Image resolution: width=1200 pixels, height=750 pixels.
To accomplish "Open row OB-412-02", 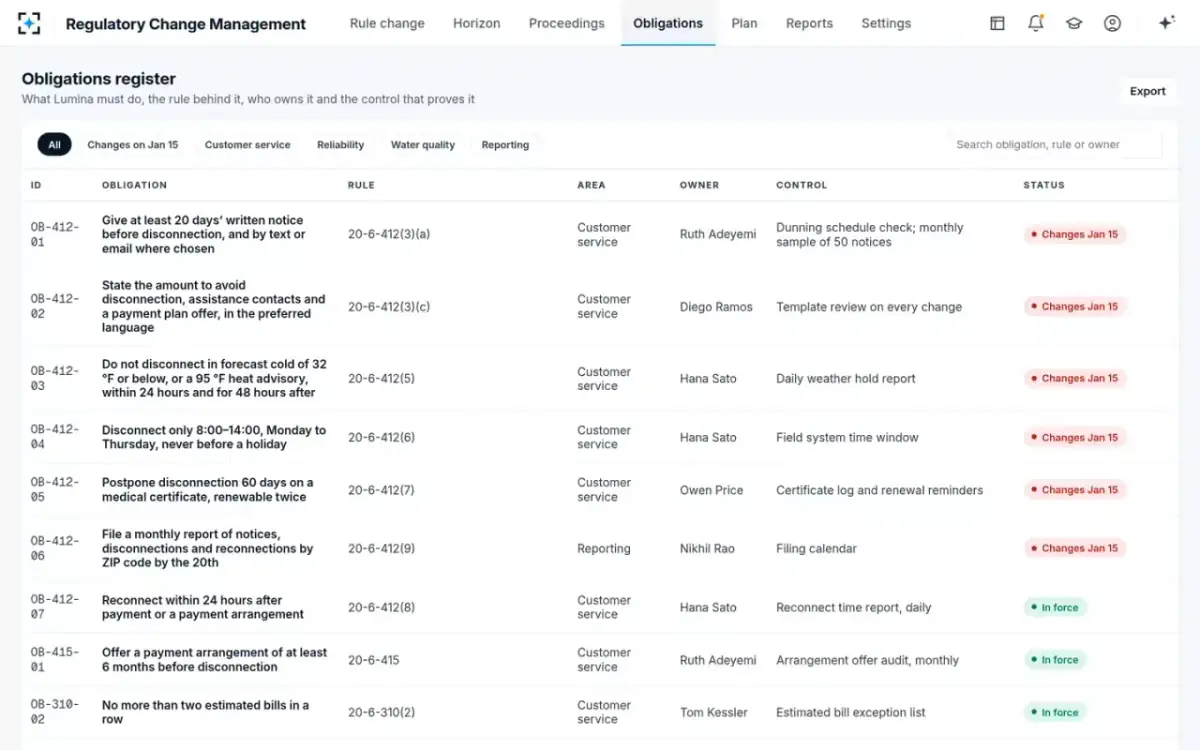I will [x=600, y=307].
